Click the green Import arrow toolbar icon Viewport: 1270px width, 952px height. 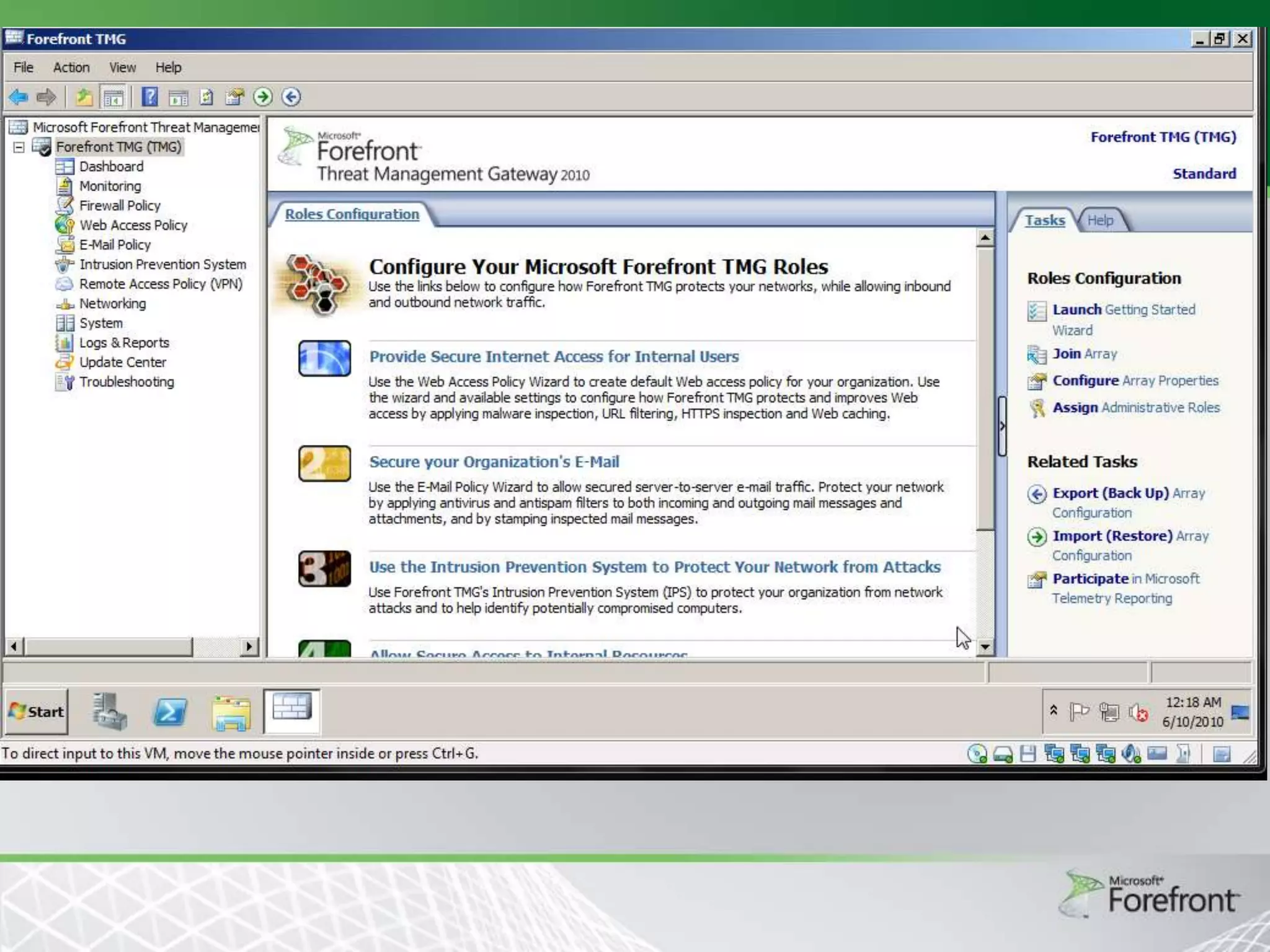click(x=263, y=97)
